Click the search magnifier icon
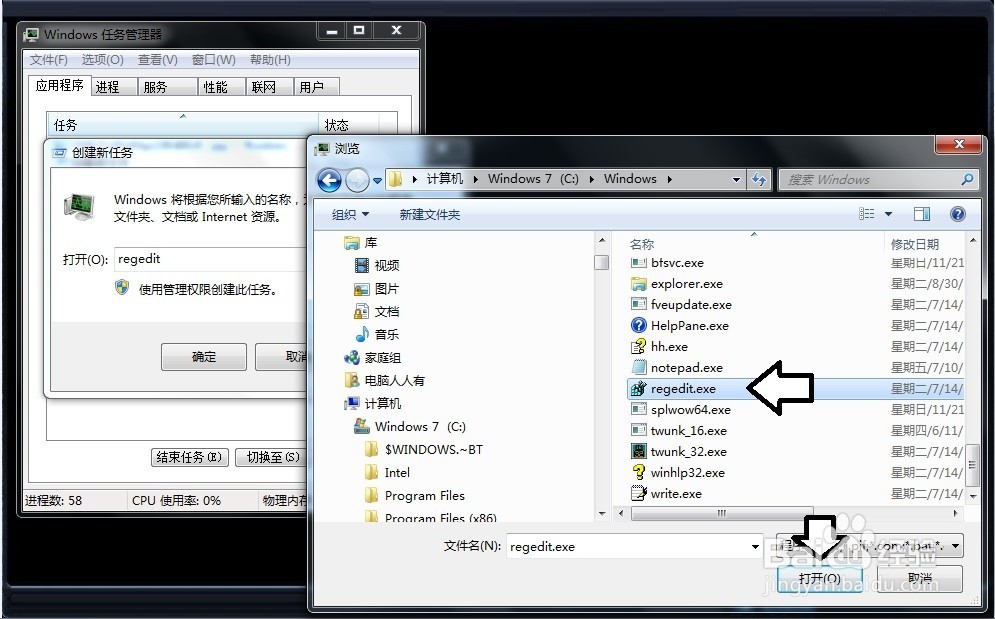Image resolution: width=995 pixels, height=619 pixels. pyautogui.click(x=967, y=180)
